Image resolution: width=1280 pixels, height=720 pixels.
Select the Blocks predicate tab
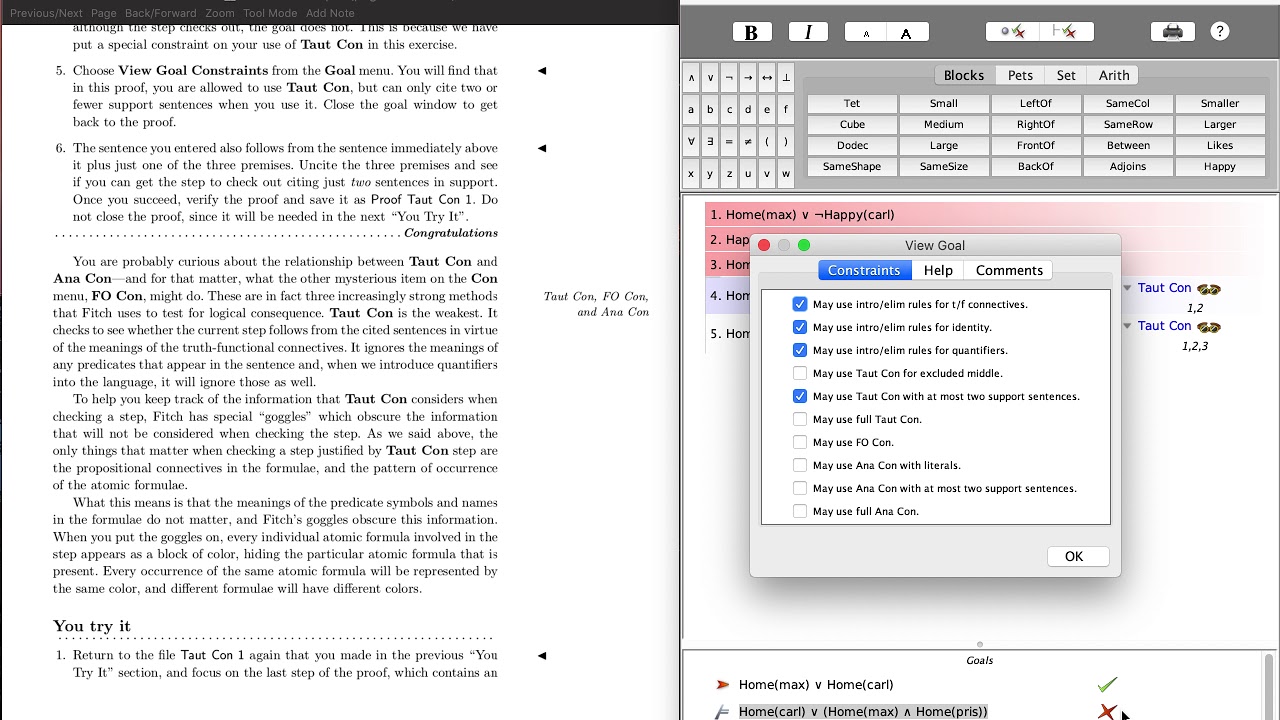click(x=964, y=75)
